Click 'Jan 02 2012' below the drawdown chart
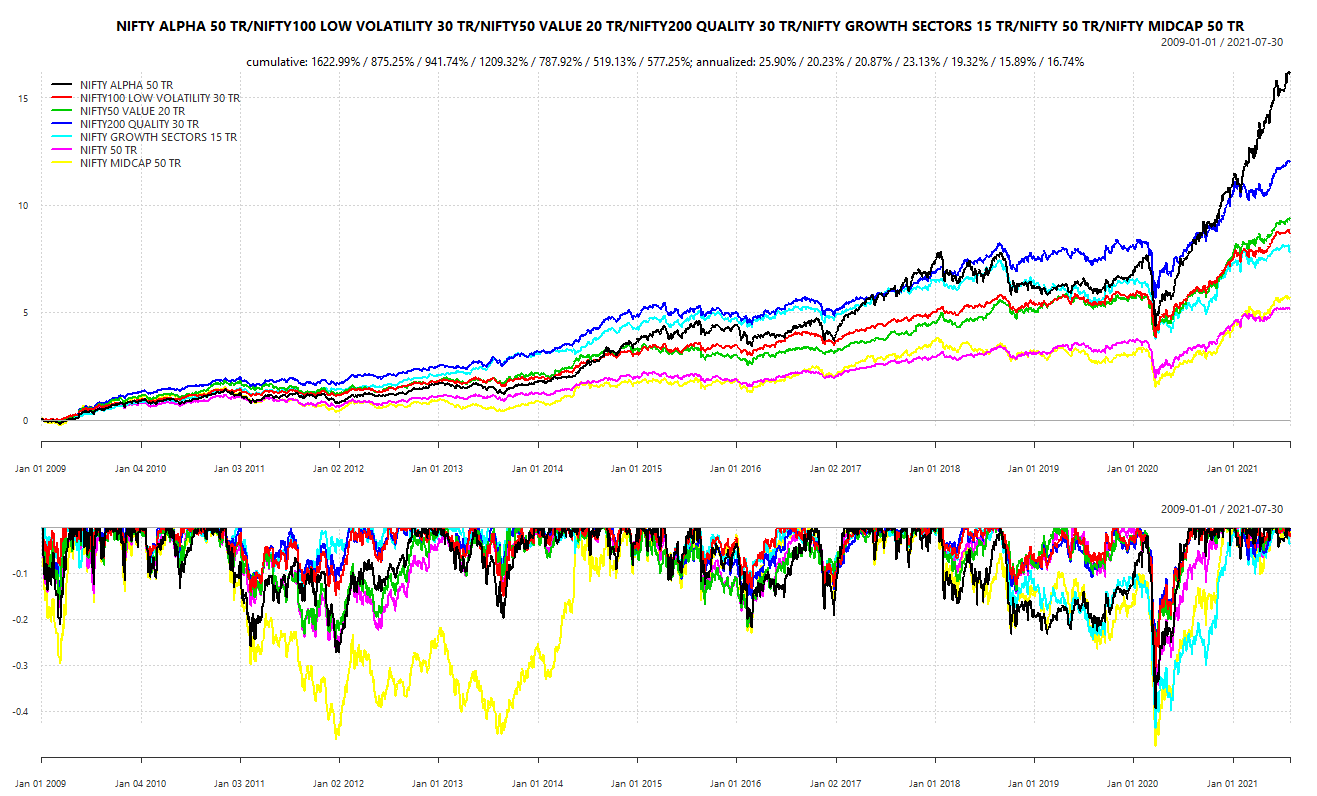 (x=338, y=784)
